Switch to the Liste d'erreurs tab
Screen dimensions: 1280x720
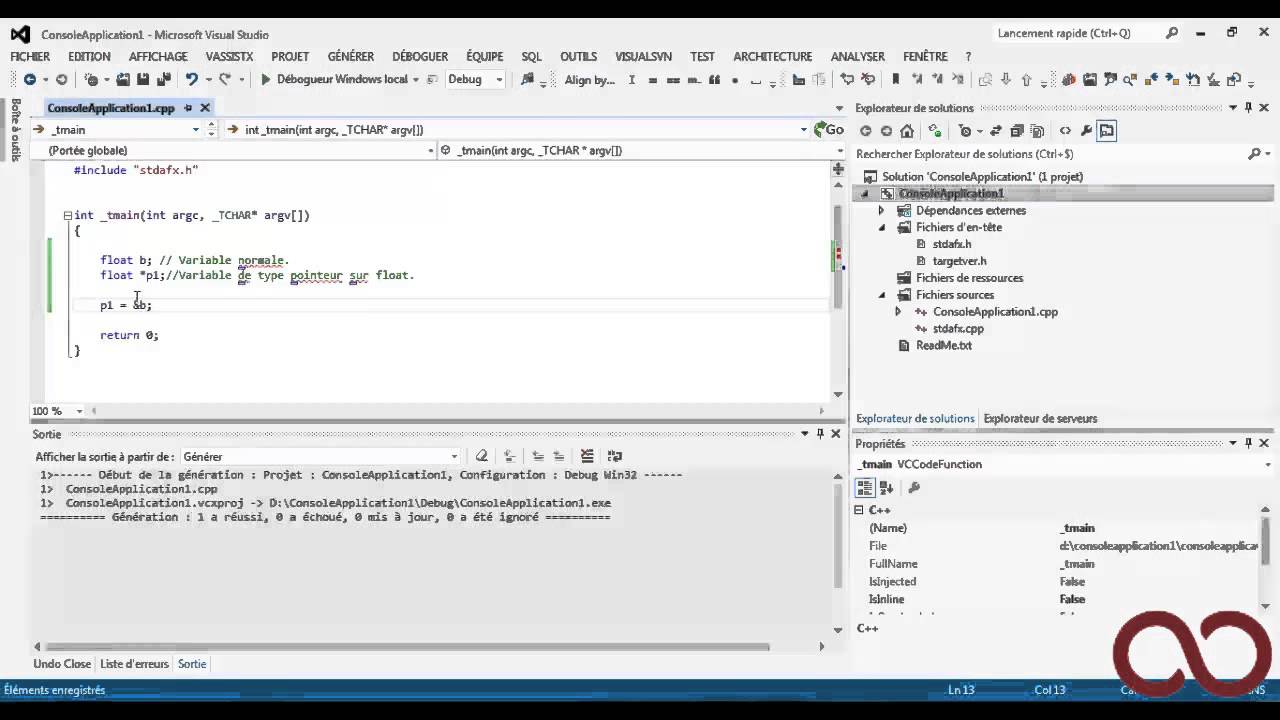tap(134, 664)
